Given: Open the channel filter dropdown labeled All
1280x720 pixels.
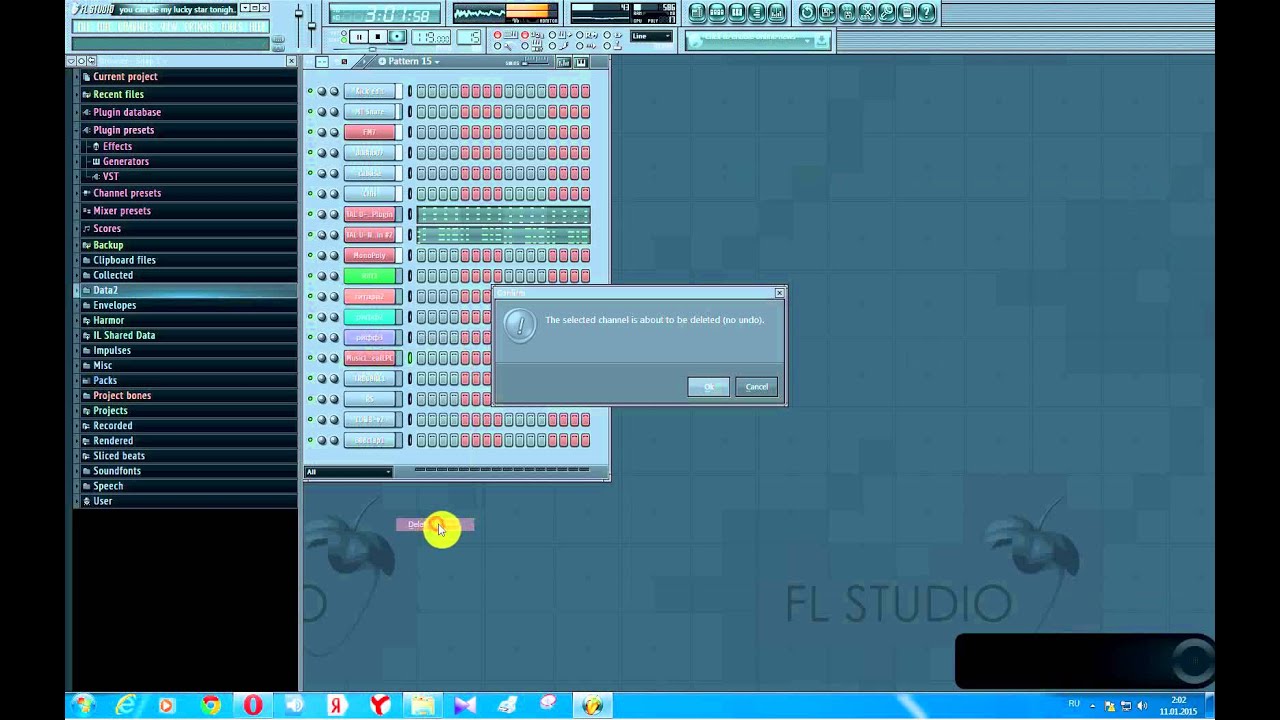Looking at the screenshot, I should (x=348, y=472).
